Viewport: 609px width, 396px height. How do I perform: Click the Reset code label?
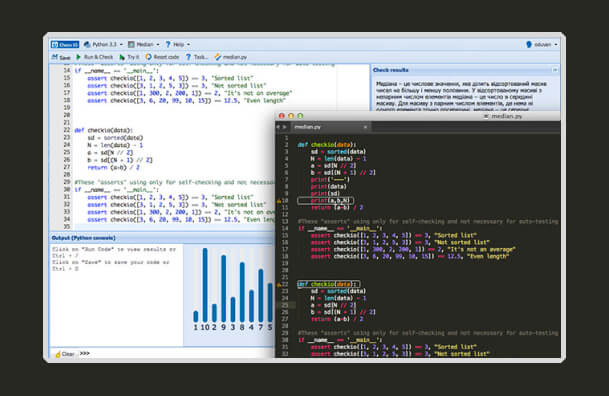(166, 57)
